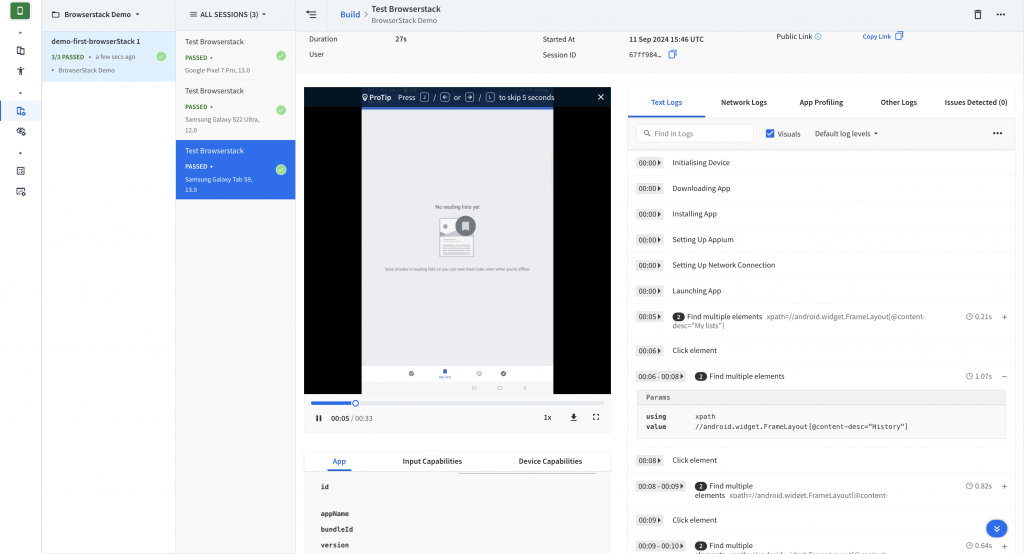Click the Build breadcrumb link
This screenshot has height=554, width=1024.
350,14
